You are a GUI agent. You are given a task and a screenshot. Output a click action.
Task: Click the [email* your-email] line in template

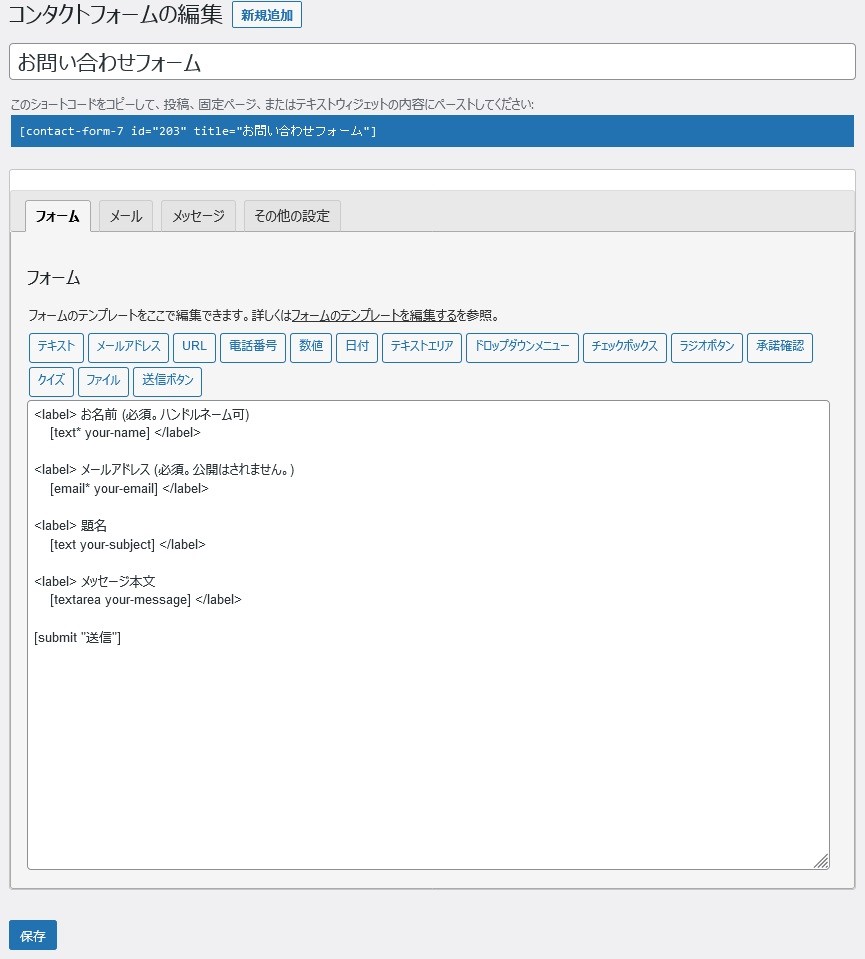tap(129, 489)
